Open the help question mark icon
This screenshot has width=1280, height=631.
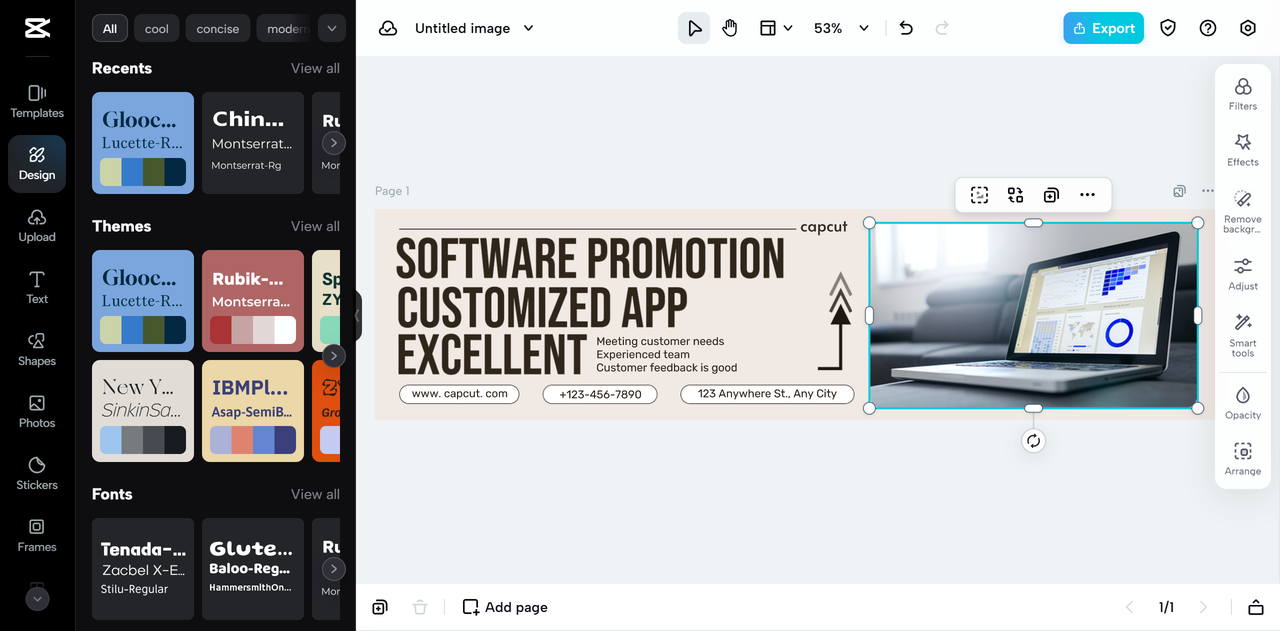(x=1208, y=28)
